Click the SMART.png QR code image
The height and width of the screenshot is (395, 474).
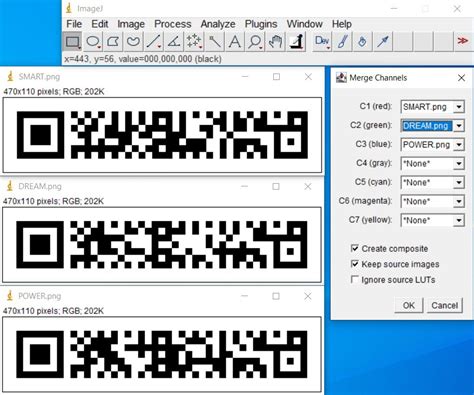(x=162, y=135)
